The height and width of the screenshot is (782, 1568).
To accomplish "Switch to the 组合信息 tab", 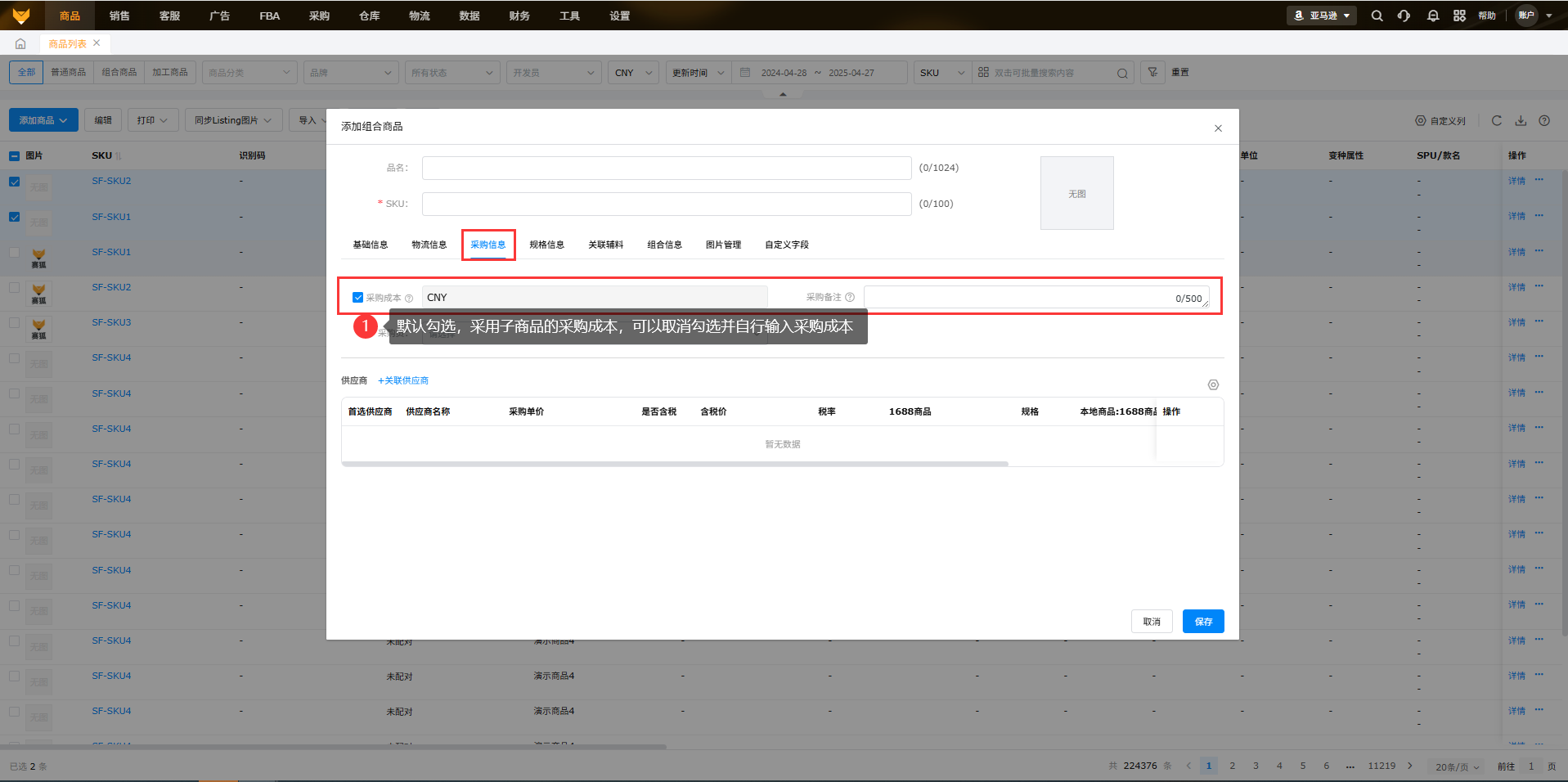I will click(664, 245).
